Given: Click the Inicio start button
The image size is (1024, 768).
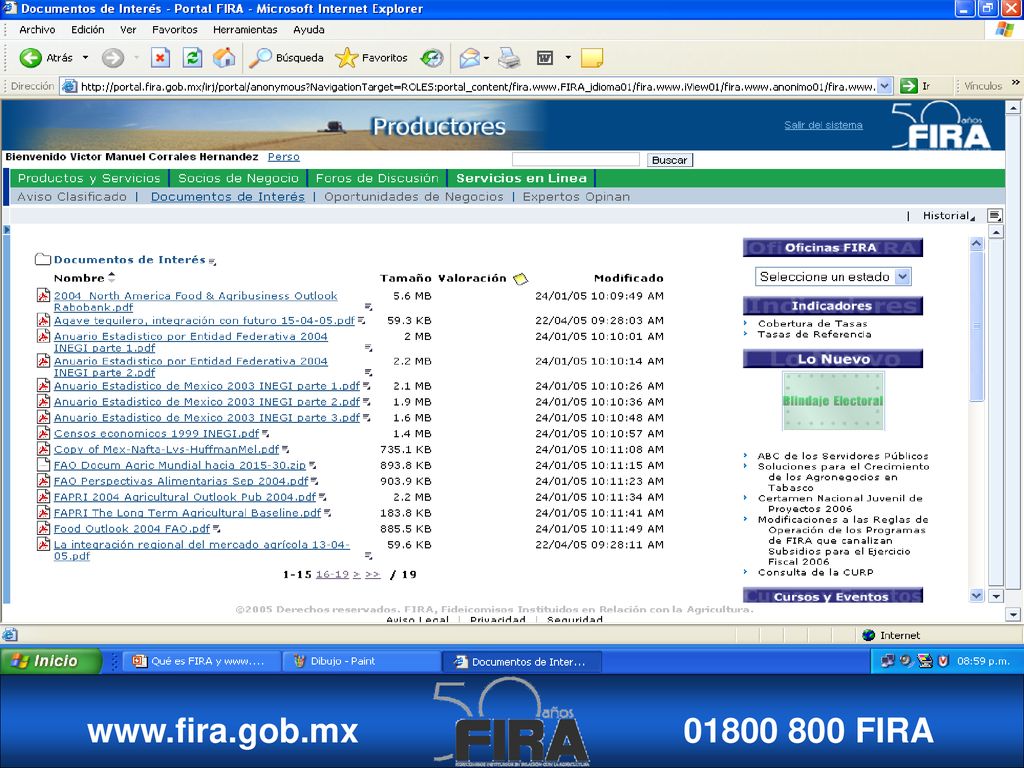Looking at the screenshot, I should [x=51, y=661].
